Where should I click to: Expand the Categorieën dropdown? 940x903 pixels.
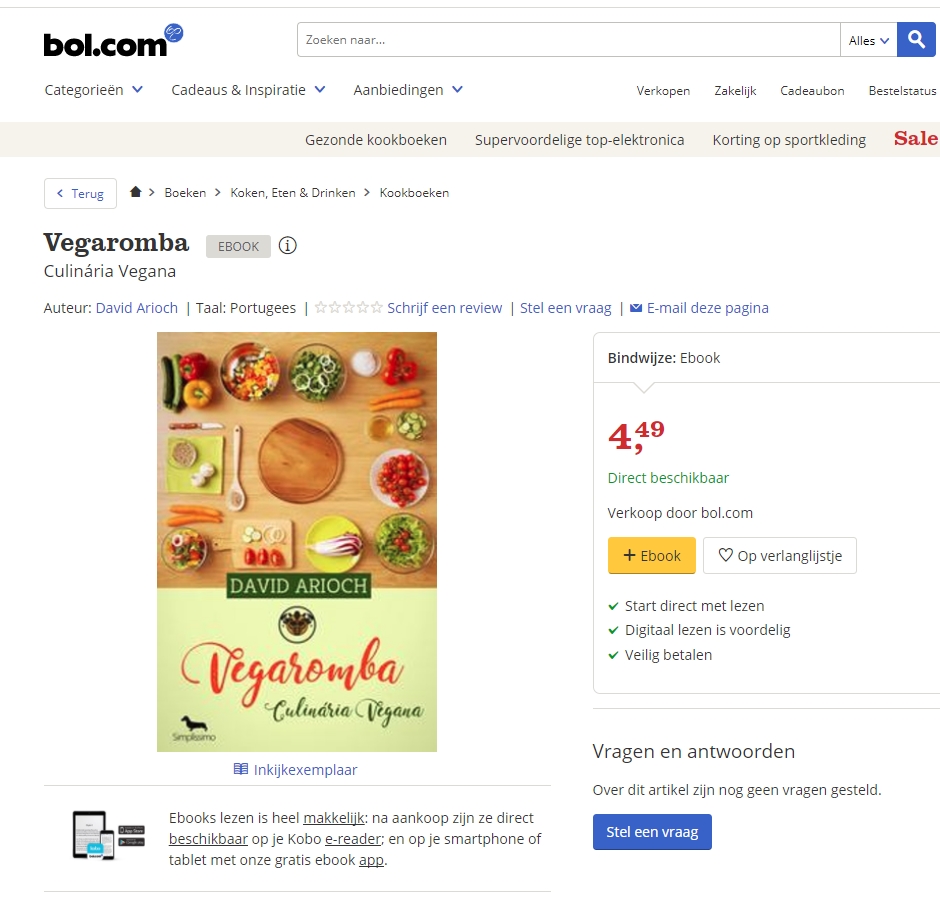click(94, 90)
